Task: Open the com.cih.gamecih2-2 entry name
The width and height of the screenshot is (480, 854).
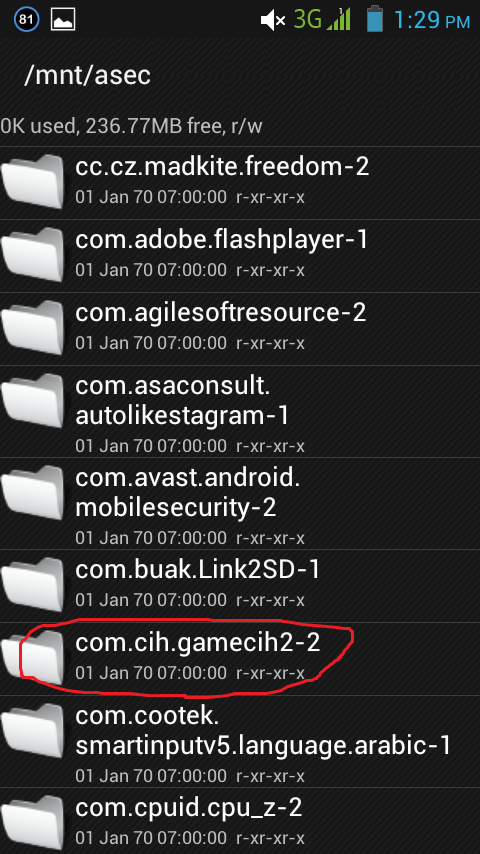Action: click(x=198, y=643)
